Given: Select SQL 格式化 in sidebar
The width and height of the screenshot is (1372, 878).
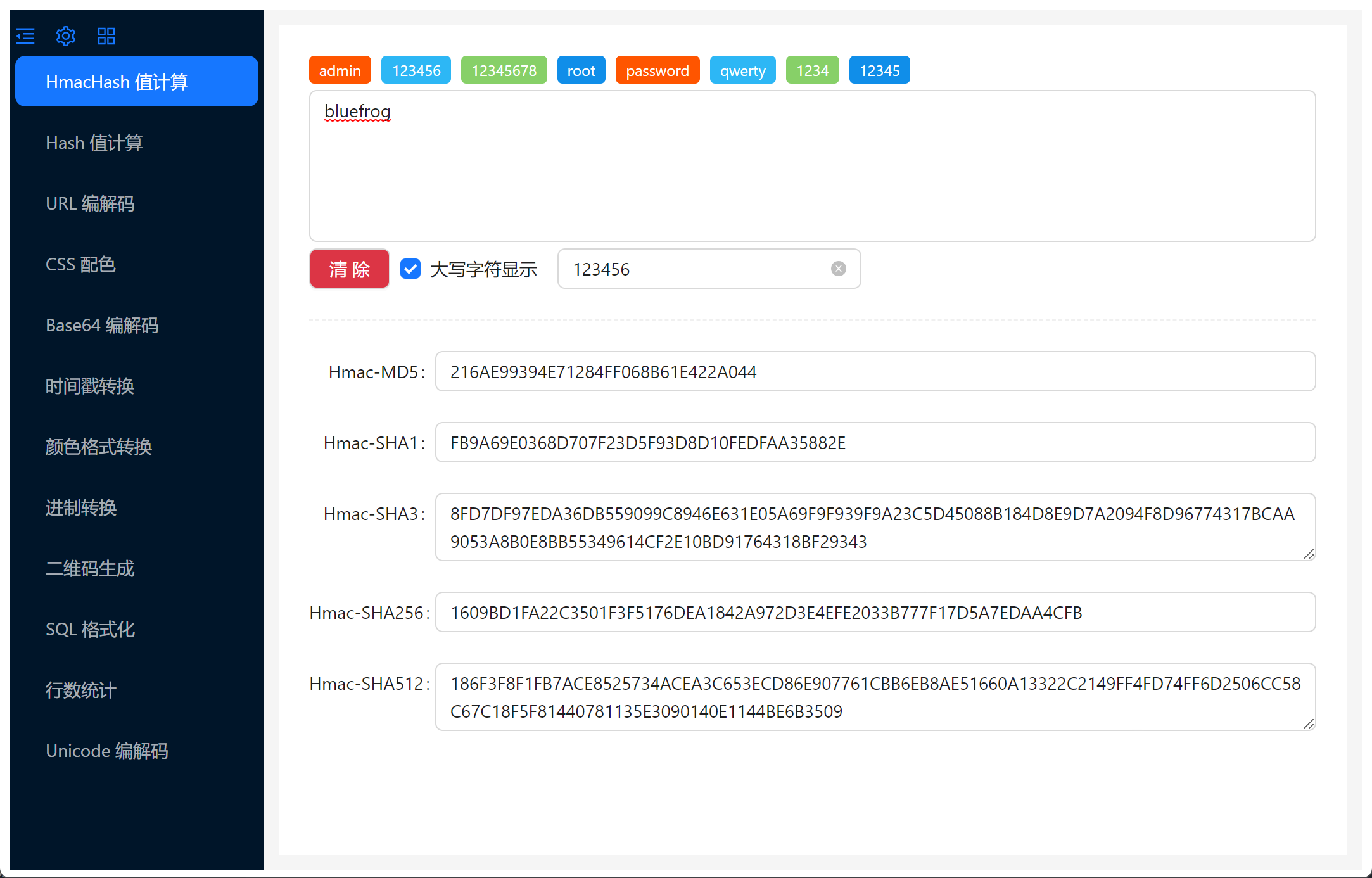Looking at the screenshot, I should point(90,630).
